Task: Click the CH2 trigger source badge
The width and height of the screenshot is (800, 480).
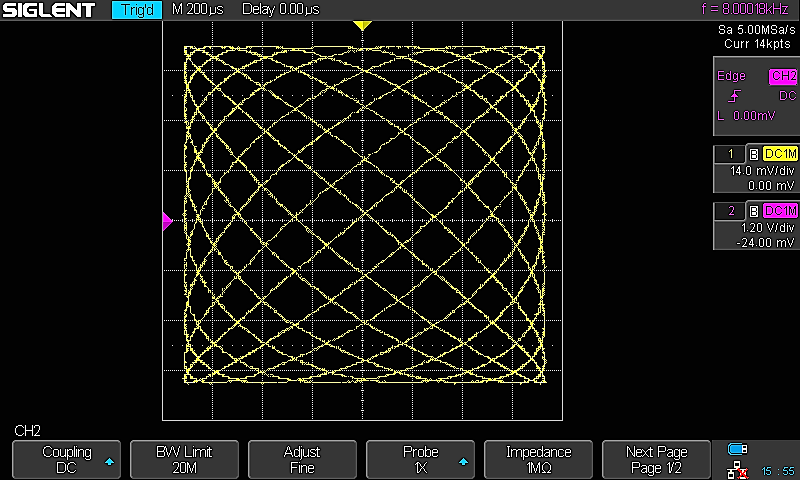Action: [x=782, y=77]
